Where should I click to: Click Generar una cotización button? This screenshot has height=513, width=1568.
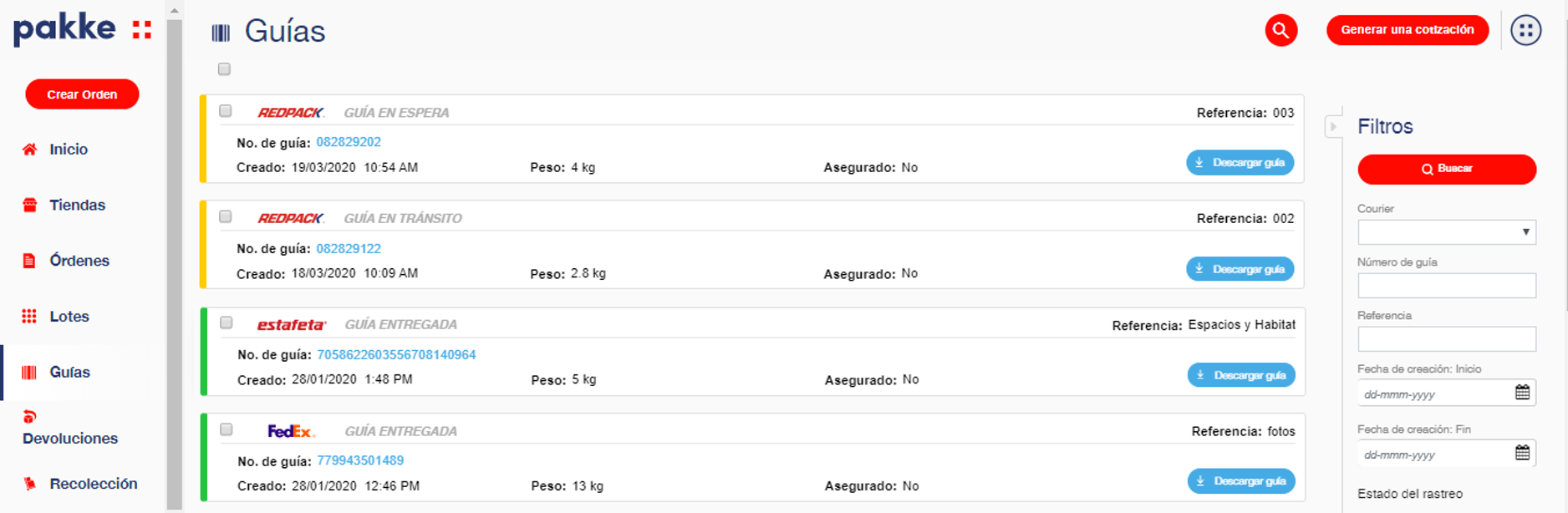(1408, 30)
